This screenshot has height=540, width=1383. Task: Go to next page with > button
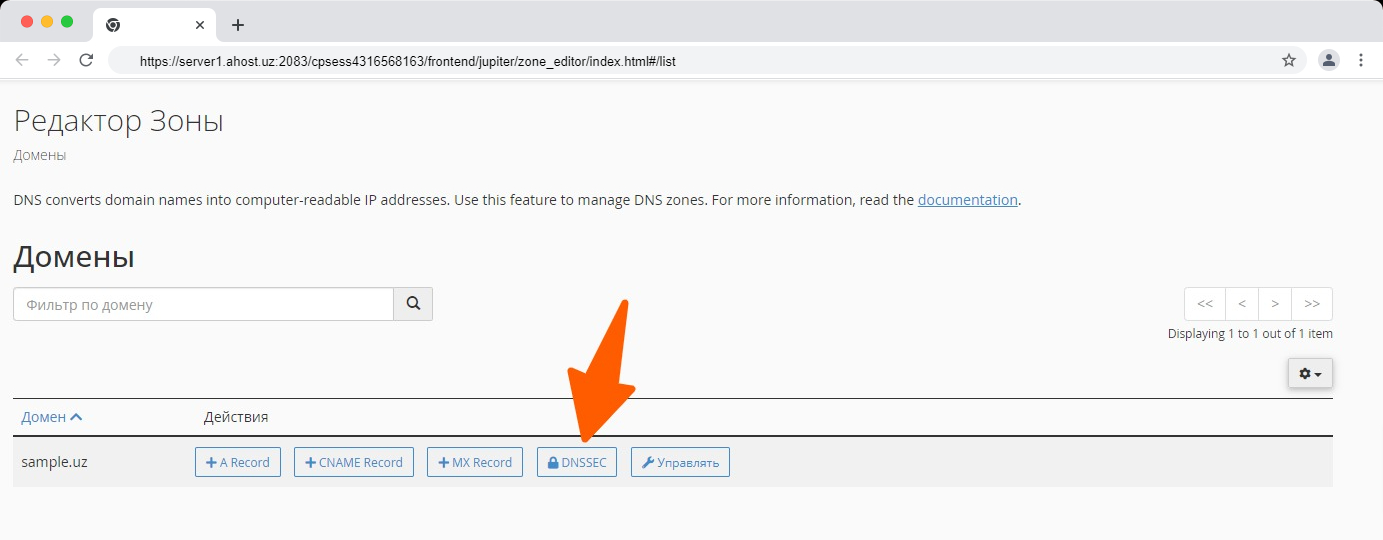(1275, 304)
